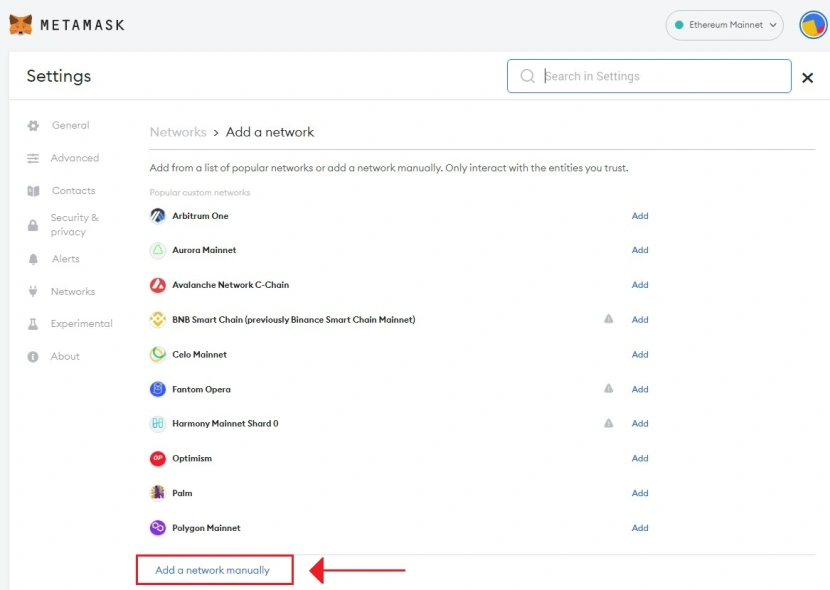Click the About info icon

33,357
